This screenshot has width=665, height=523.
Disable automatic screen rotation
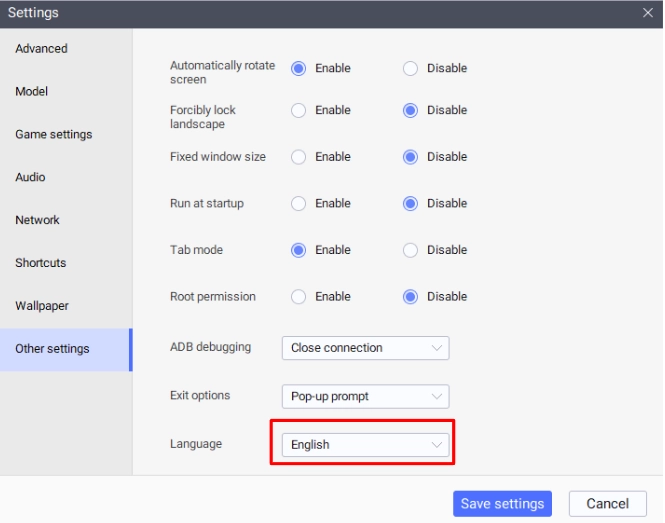(410, 69)
